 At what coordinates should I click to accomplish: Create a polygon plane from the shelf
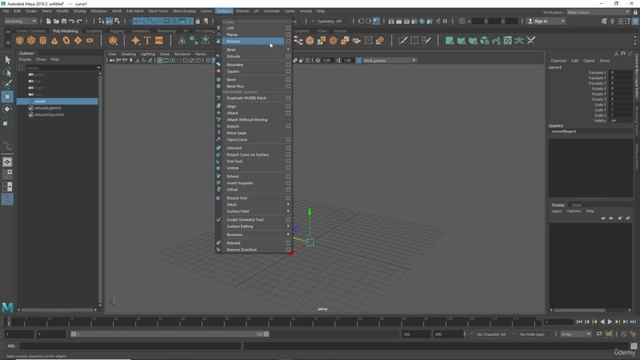pyautogui.click(x=78, y=40)
